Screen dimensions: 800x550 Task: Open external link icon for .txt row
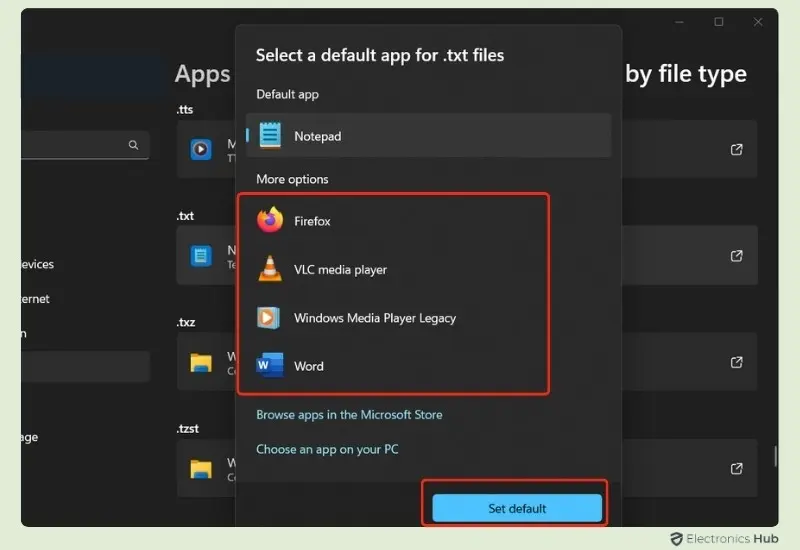(x=737, y=256)
